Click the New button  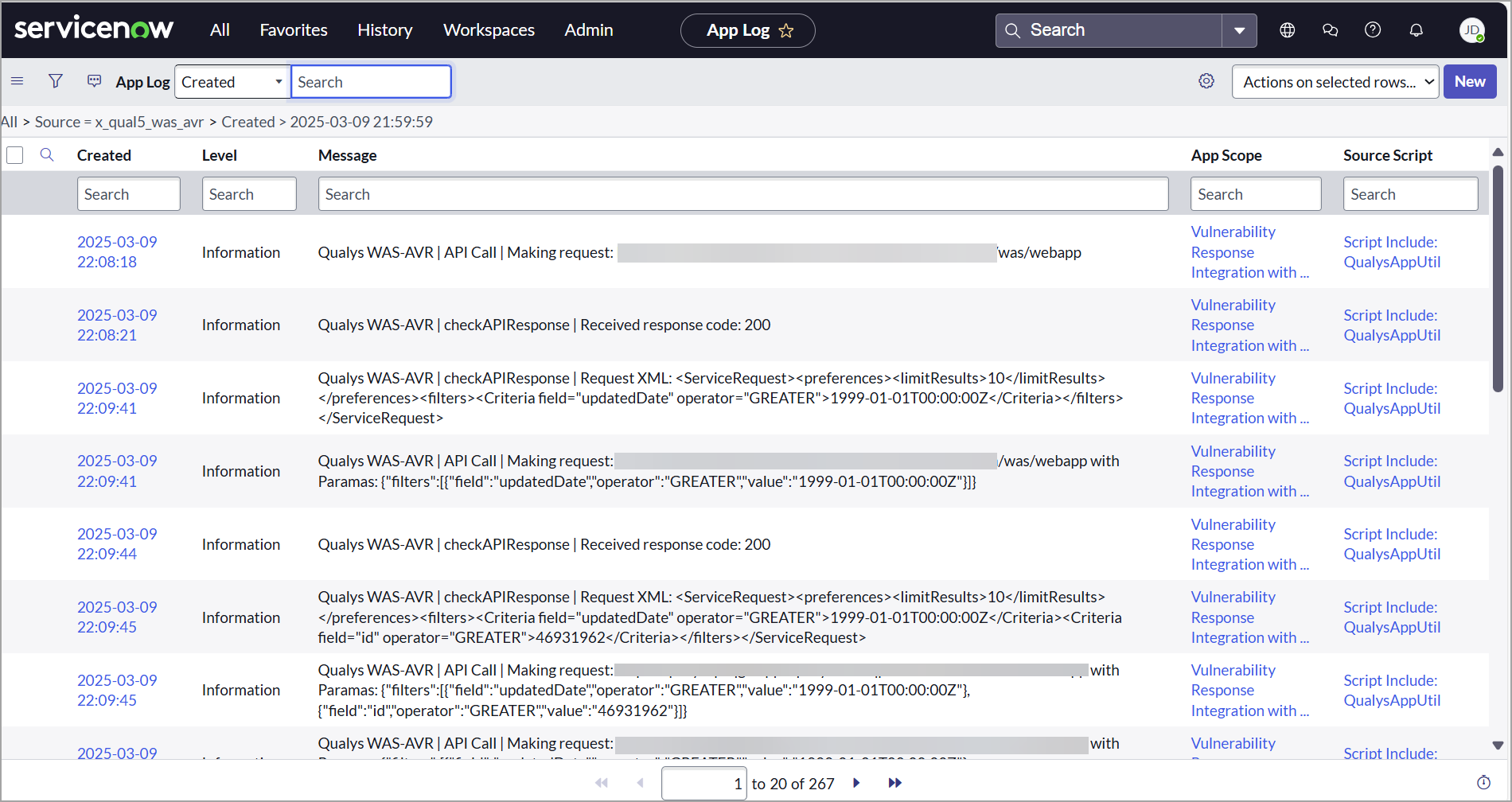pyautogui.click(x=1470, y=82)
